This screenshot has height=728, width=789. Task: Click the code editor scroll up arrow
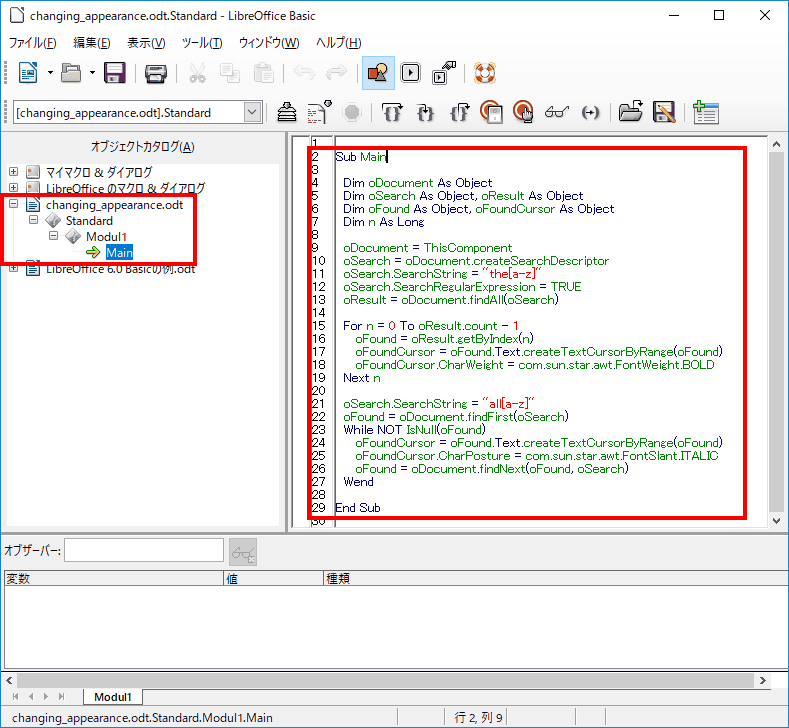click(x=776, y=144)
